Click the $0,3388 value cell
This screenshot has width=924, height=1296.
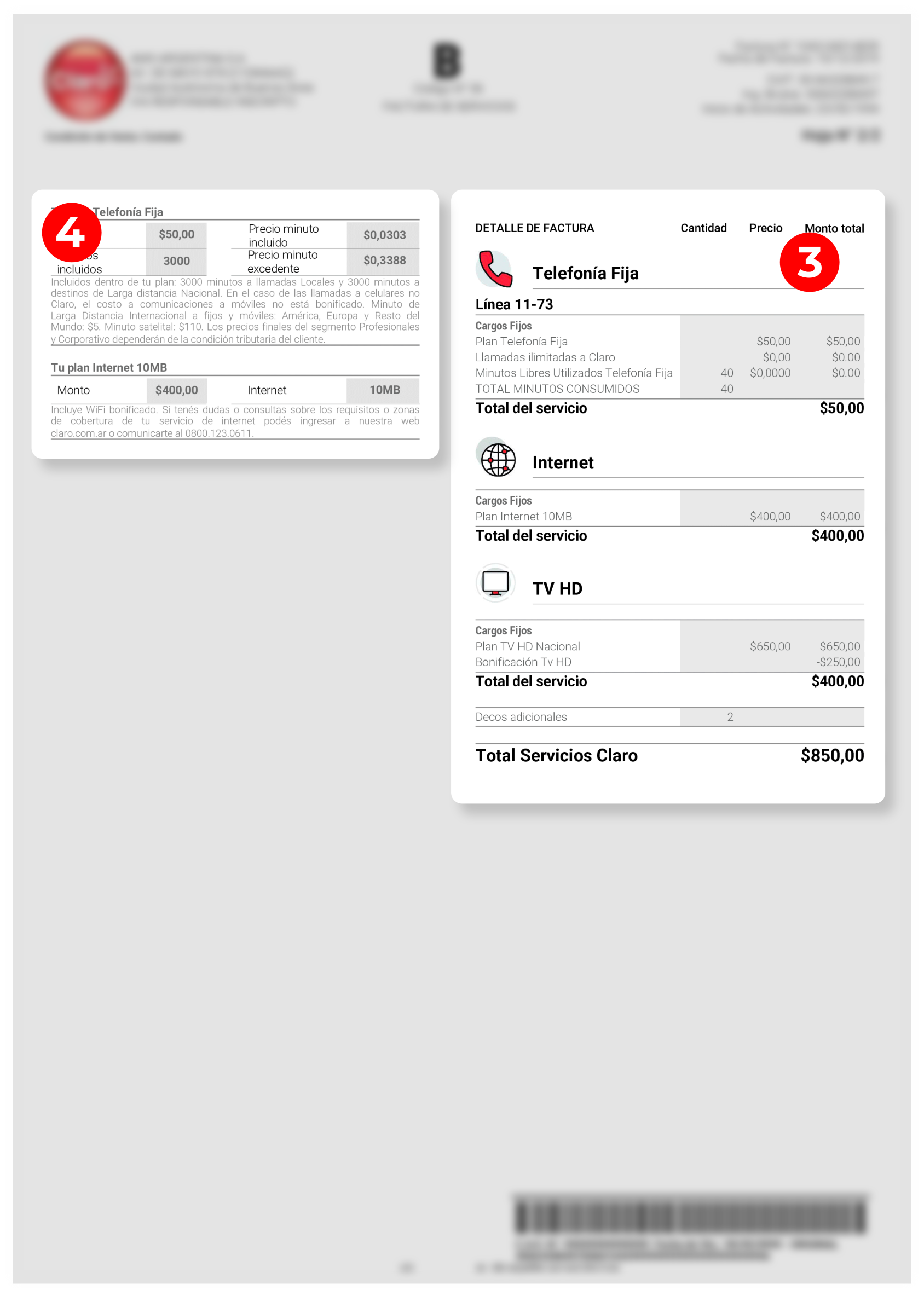tap(385, 261)
